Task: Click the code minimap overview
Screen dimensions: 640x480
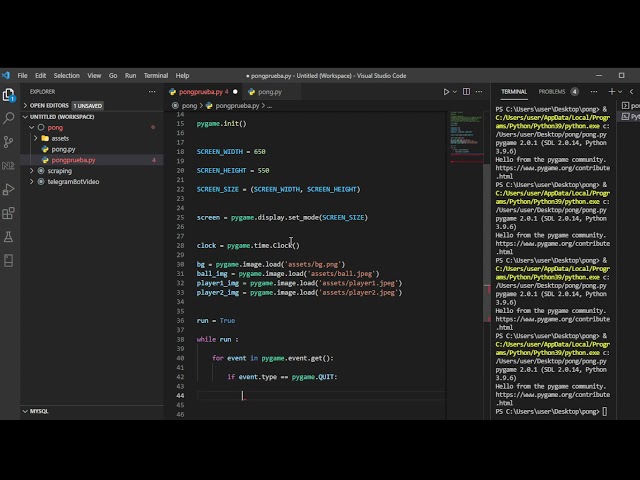Action: pos(466,137)
